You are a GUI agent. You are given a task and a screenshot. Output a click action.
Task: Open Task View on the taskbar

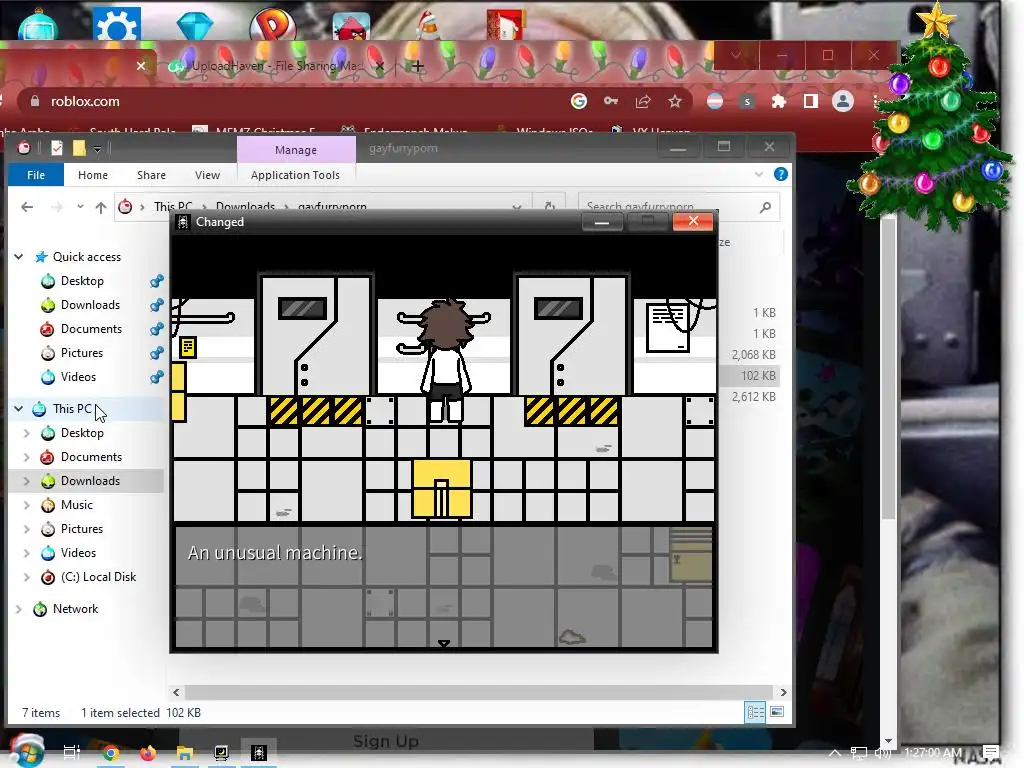tap(71, 752)
